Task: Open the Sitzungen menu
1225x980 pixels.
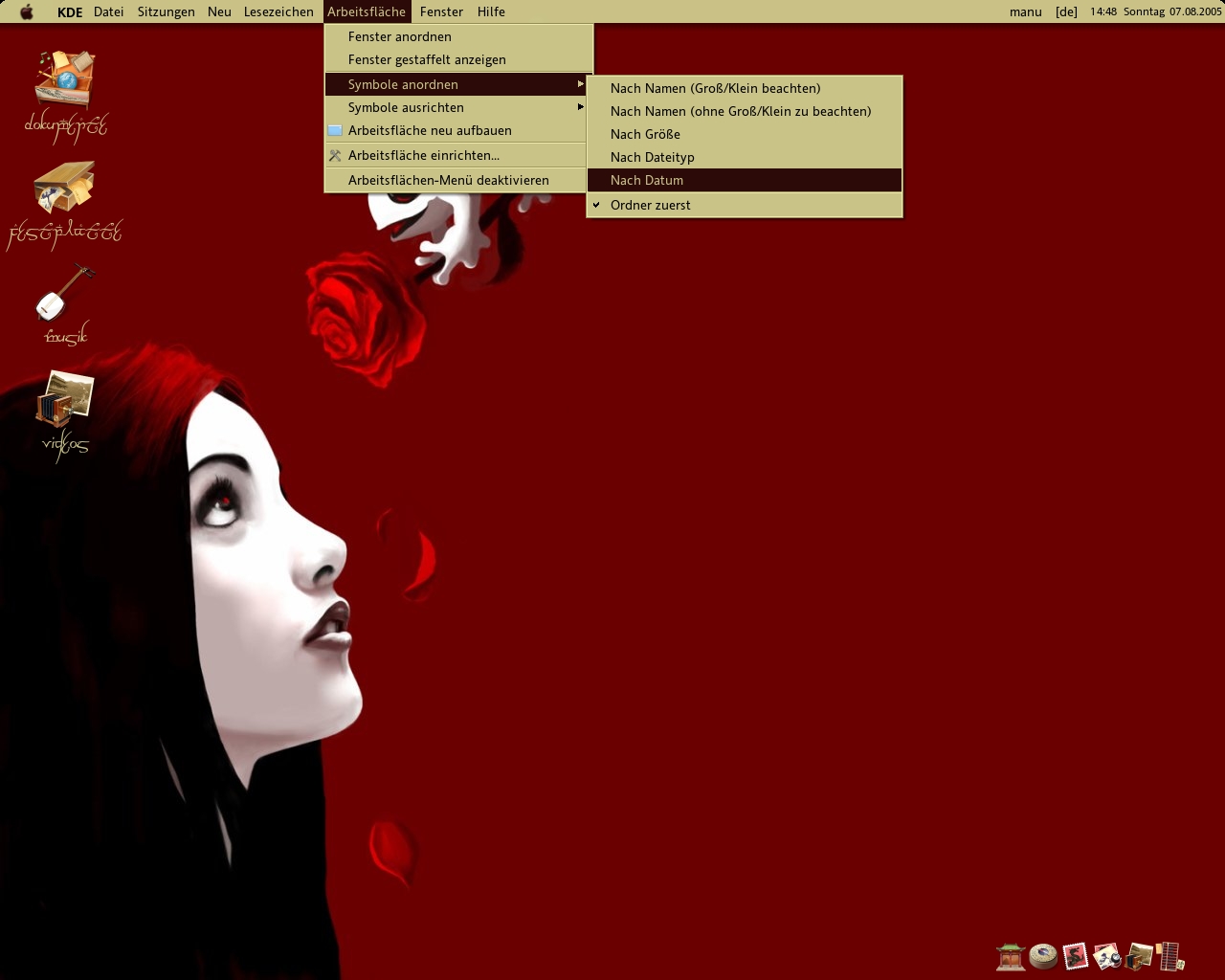Action: tap(166, 11)
